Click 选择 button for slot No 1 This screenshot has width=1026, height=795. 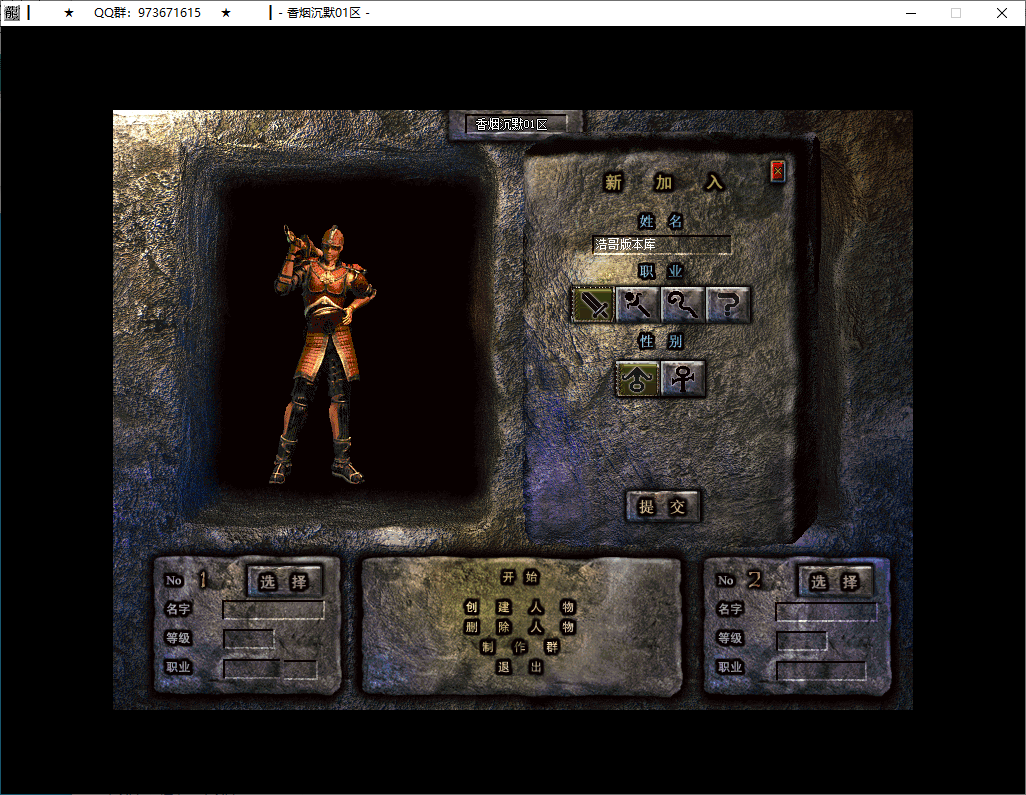[x=284, y=582]
